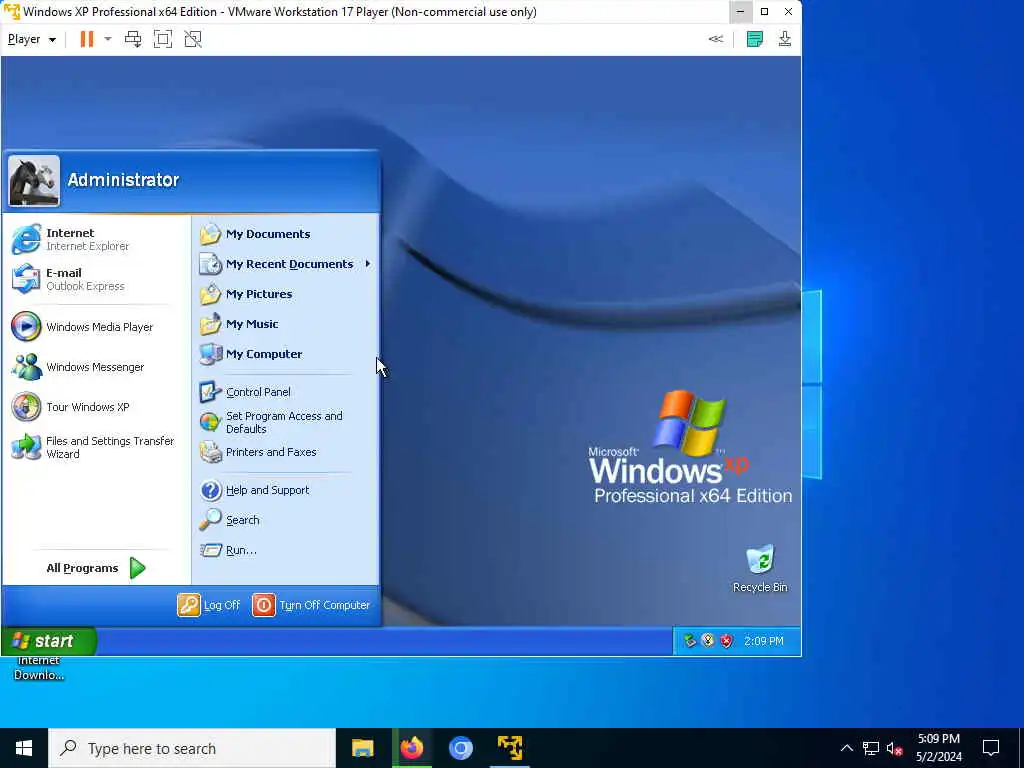
Task: Click Turn Off Computer button
Action: 312,605
